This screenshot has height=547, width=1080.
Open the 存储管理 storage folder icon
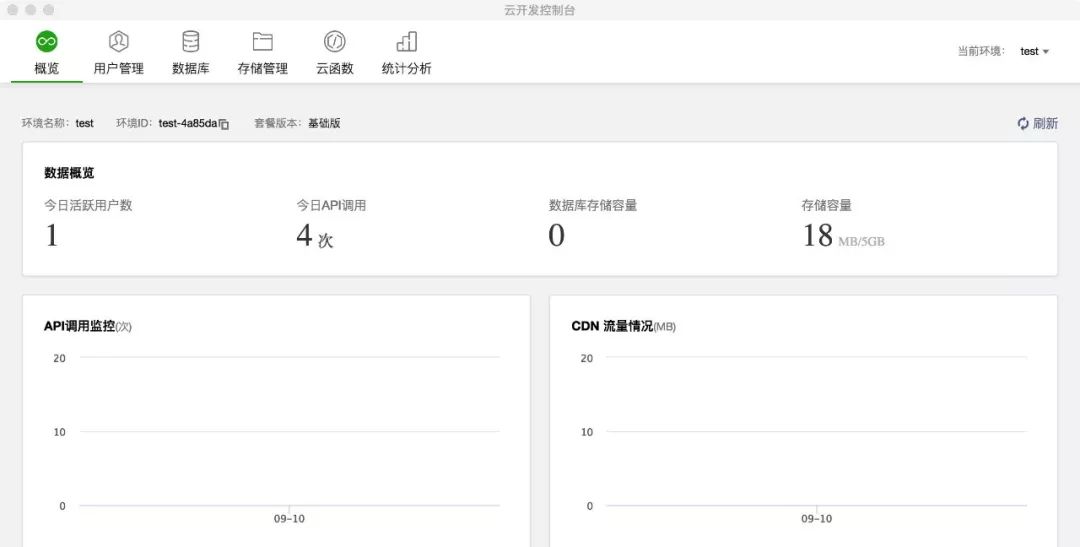[x=262, y=41]
